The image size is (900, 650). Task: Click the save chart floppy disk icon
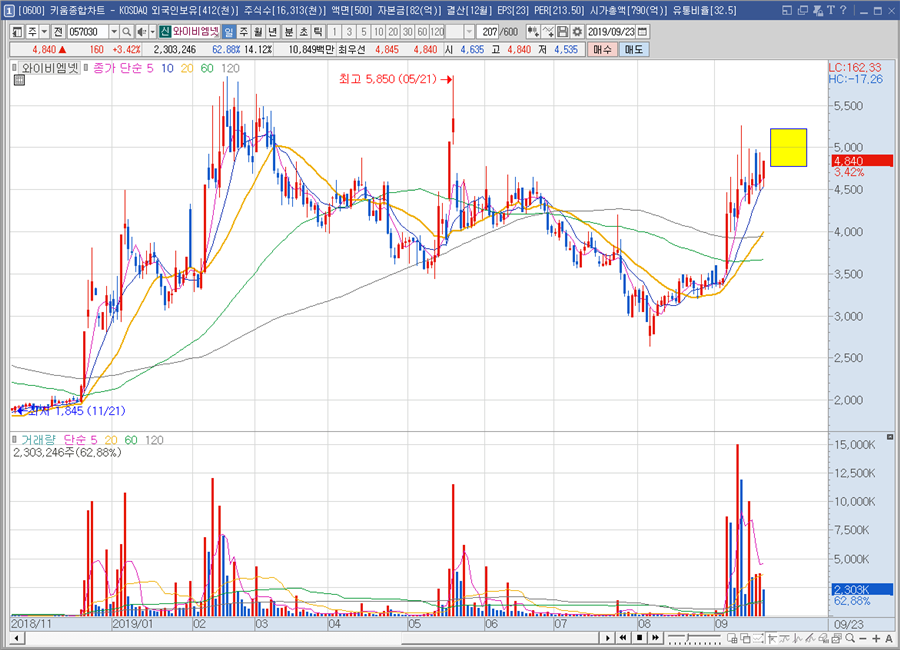click(563, 32)
